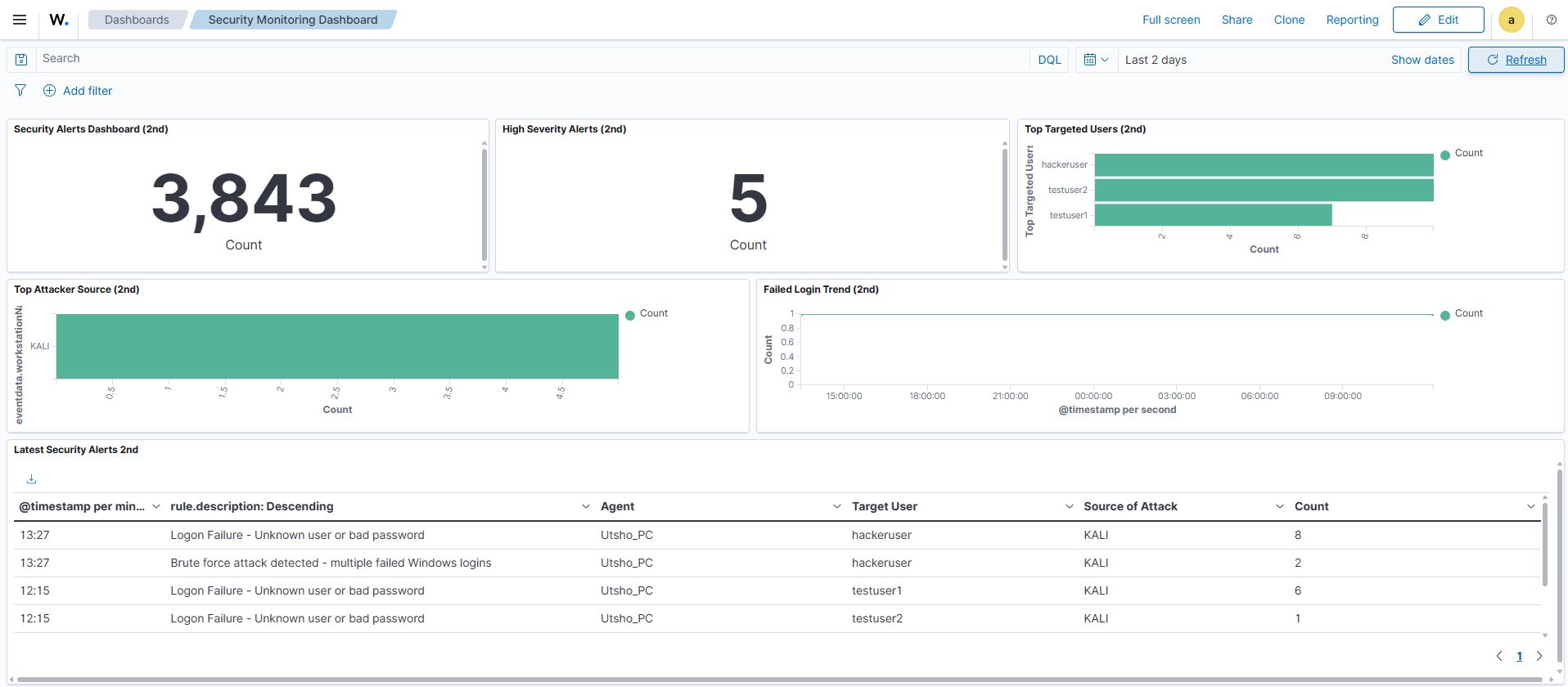Click the help question mark icon
Image resolution: width=1568 pixels, height=687 pixels.
click(x=1551, y=20)
